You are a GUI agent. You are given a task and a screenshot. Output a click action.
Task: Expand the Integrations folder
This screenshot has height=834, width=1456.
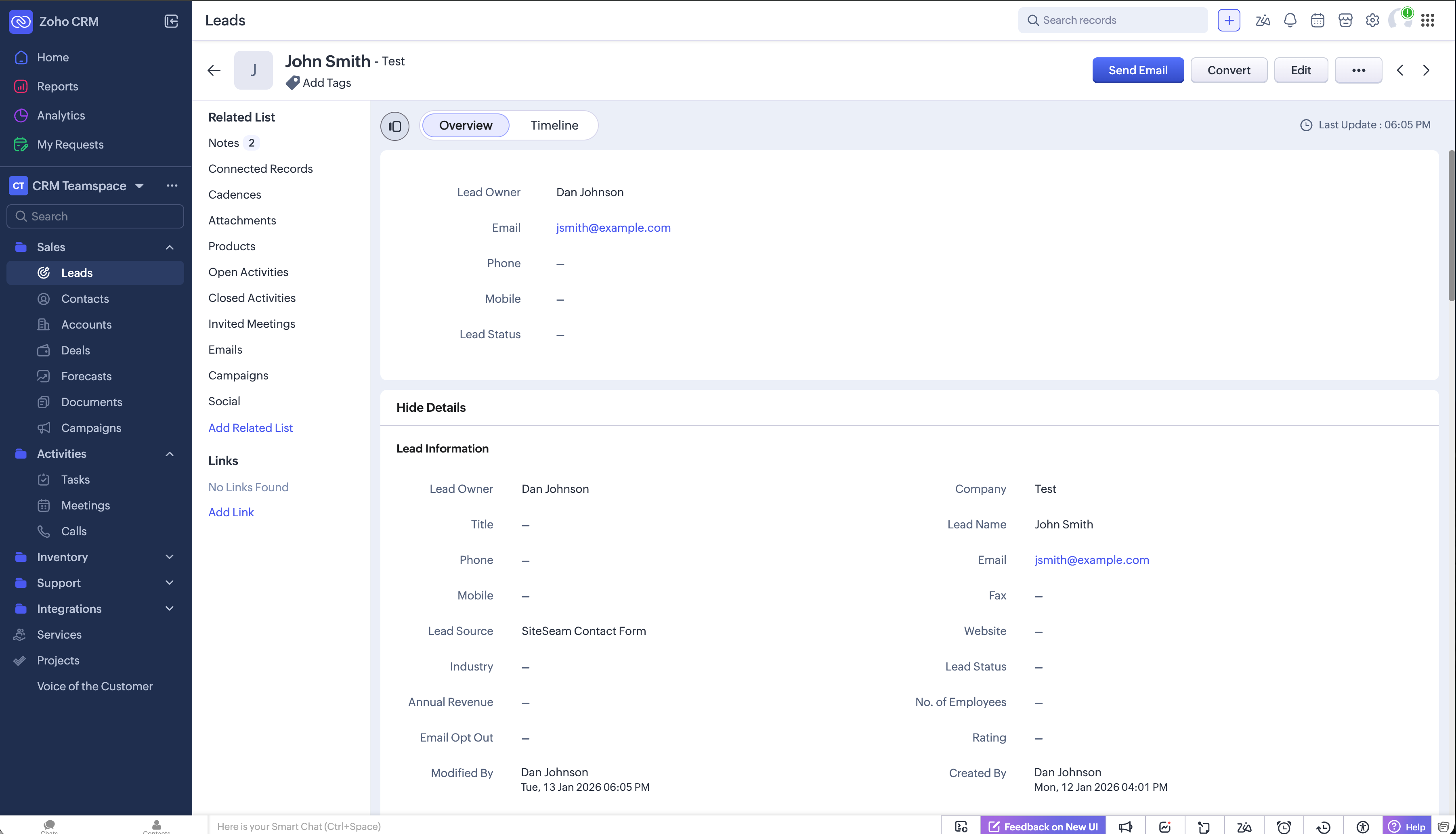pos(170,608)
